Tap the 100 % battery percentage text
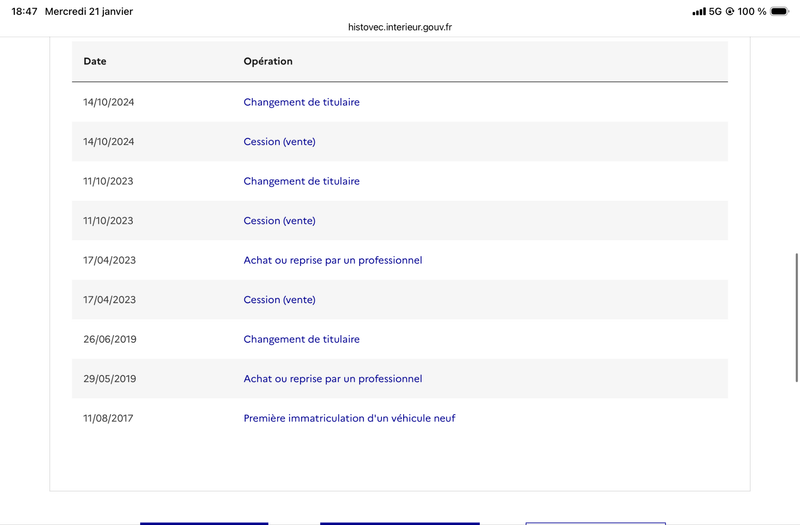The image size is (800, 525). 753,11
